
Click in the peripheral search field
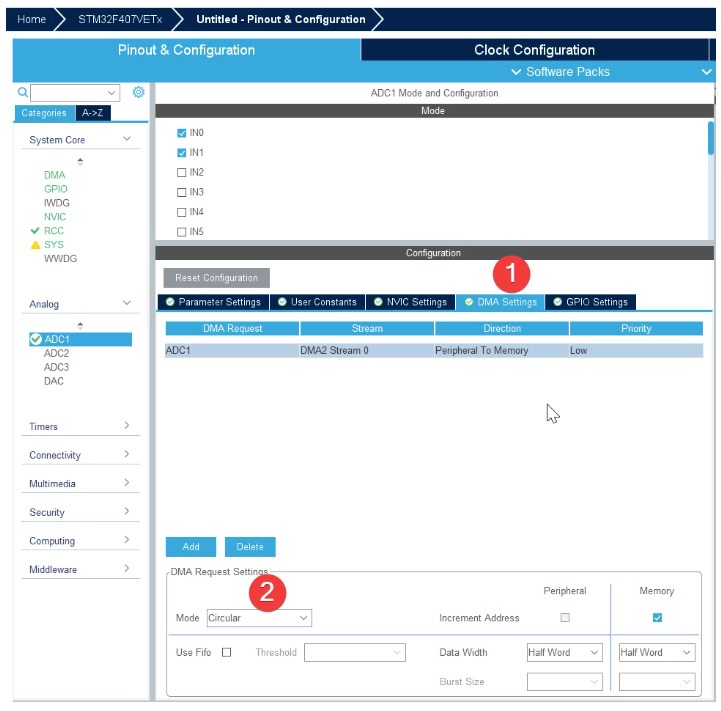pos(75,92)
